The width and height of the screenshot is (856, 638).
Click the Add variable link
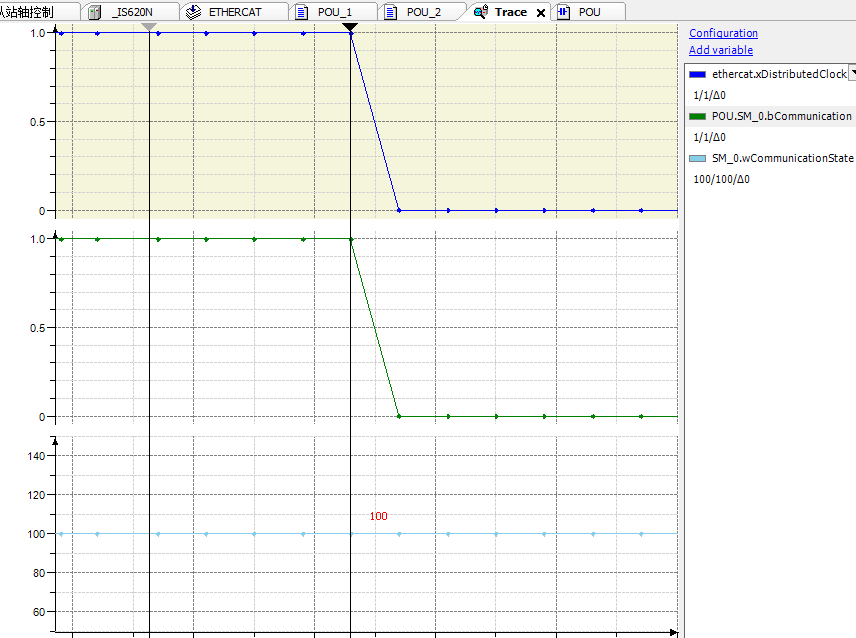tap(720, 50)
